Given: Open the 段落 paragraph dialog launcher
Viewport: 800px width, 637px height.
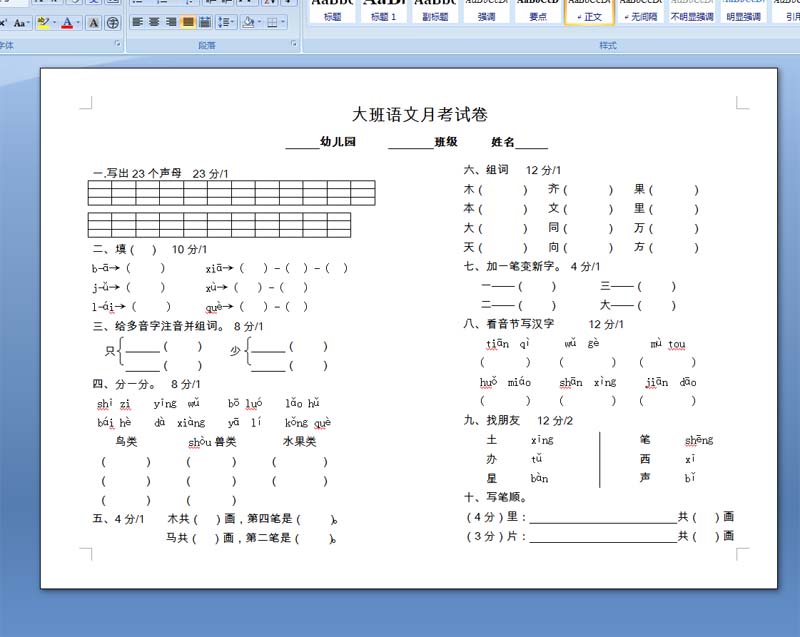Looking at the screenshot, I should point(294,44).
